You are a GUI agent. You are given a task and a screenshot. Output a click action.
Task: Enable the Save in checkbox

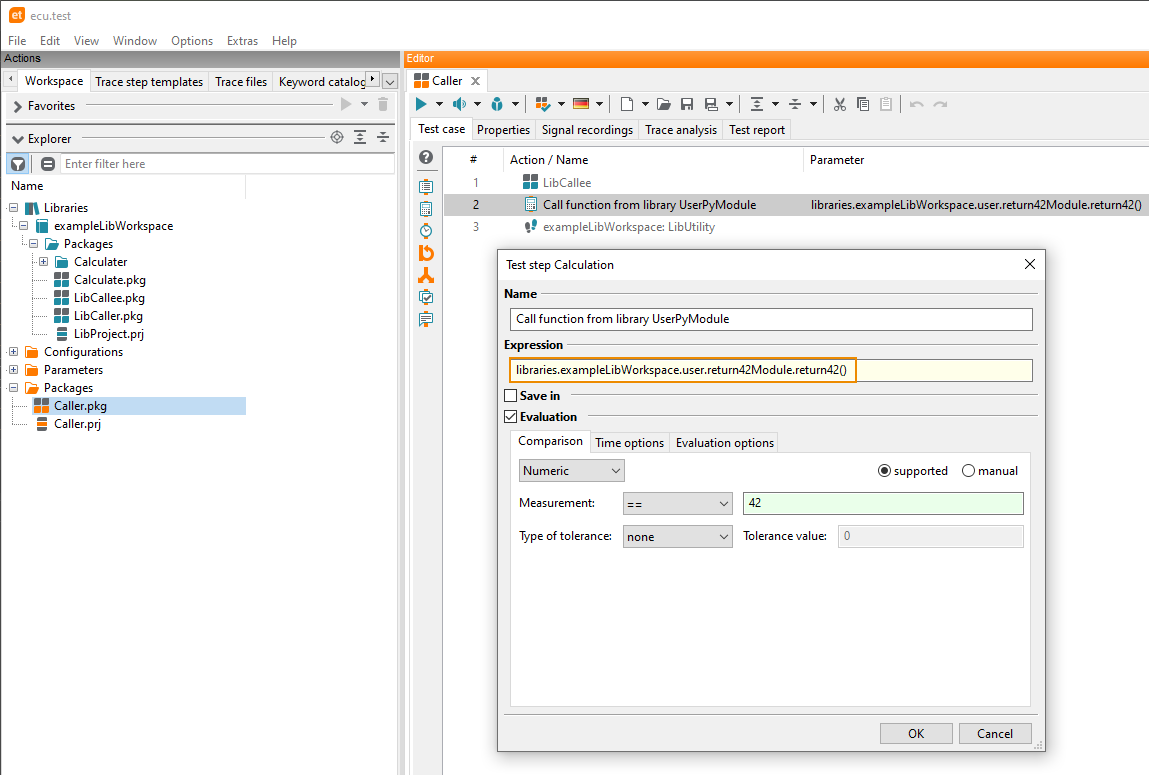coord(511,396)
